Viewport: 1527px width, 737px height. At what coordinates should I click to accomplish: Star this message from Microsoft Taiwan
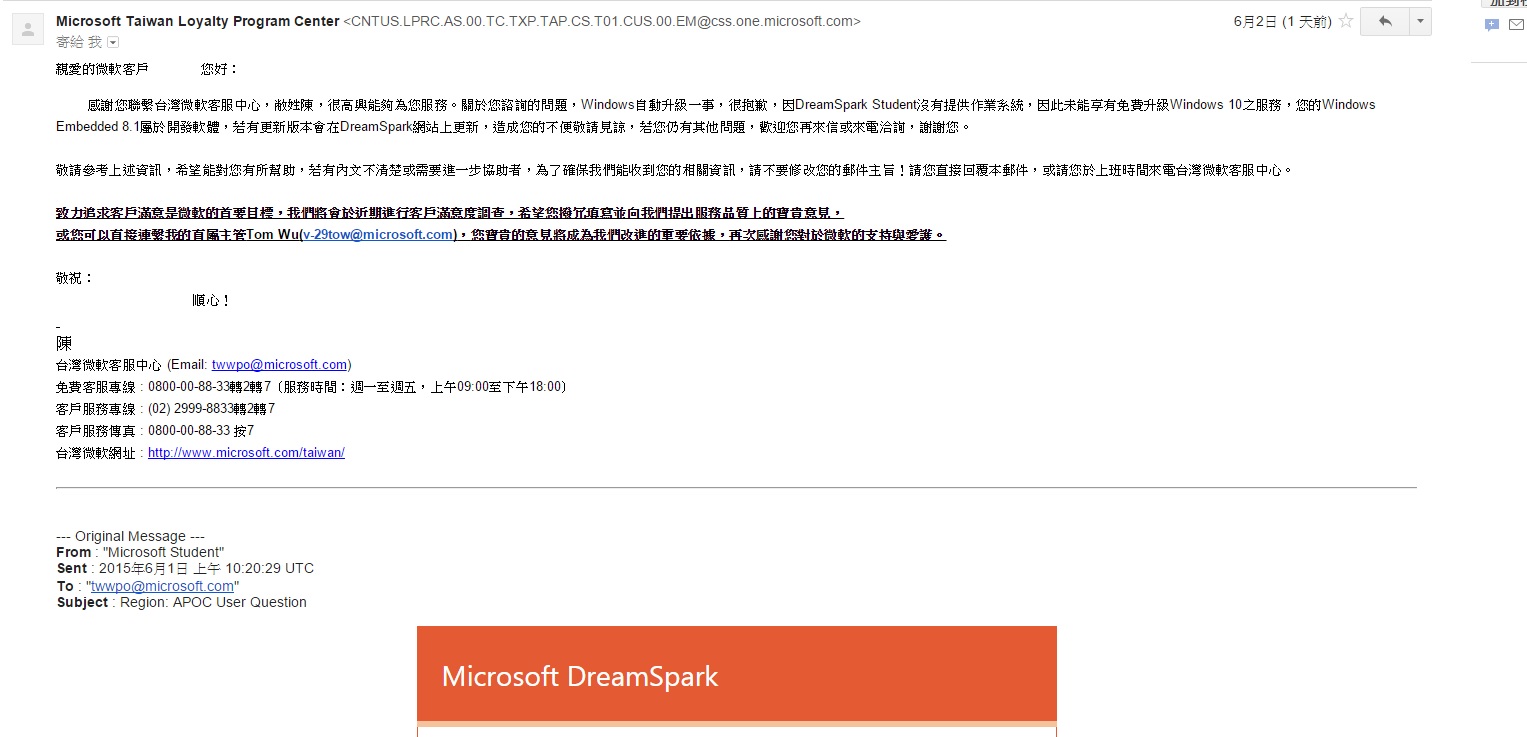(1346, 21)
